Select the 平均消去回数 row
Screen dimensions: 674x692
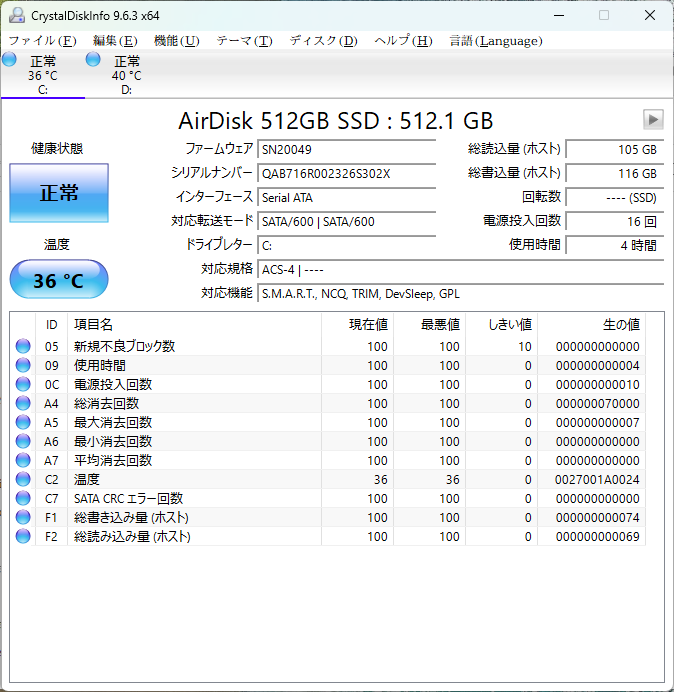pyautogui.click(x=328, y=460)
